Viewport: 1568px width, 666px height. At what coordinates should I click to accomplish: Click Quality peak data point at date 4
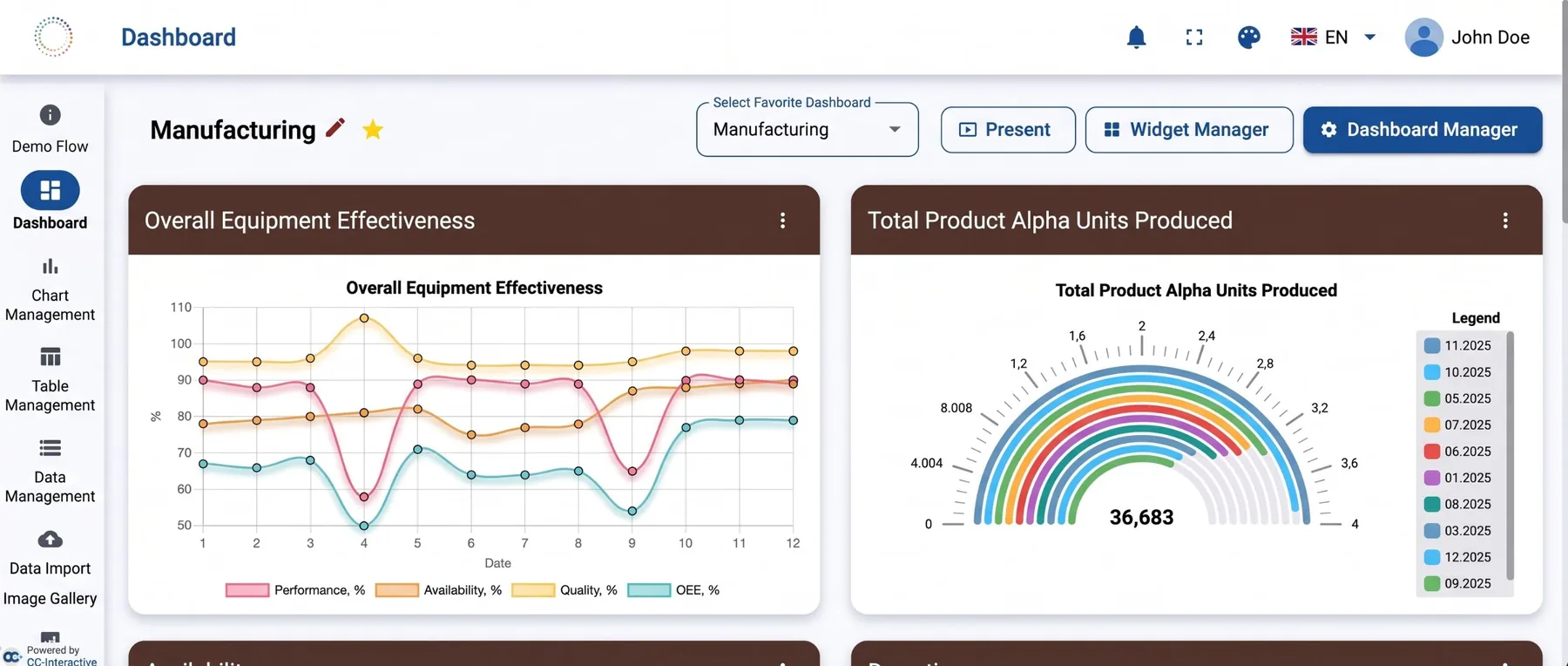(x=364, y=318)
